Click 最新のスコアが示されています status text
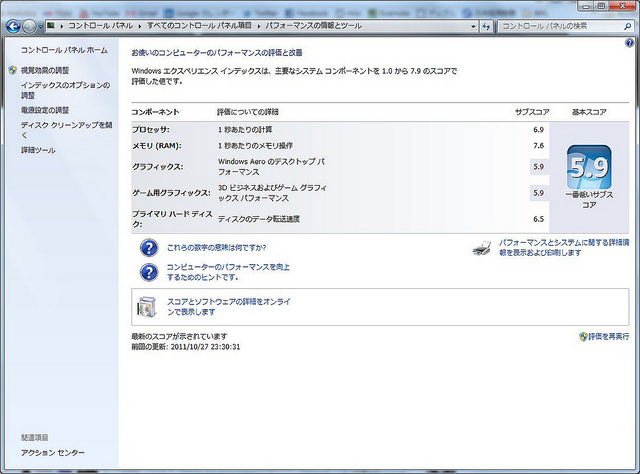Image resolution: width=640 pixels, height=474 pixels. pyautogui.click(x=179, y=337)
